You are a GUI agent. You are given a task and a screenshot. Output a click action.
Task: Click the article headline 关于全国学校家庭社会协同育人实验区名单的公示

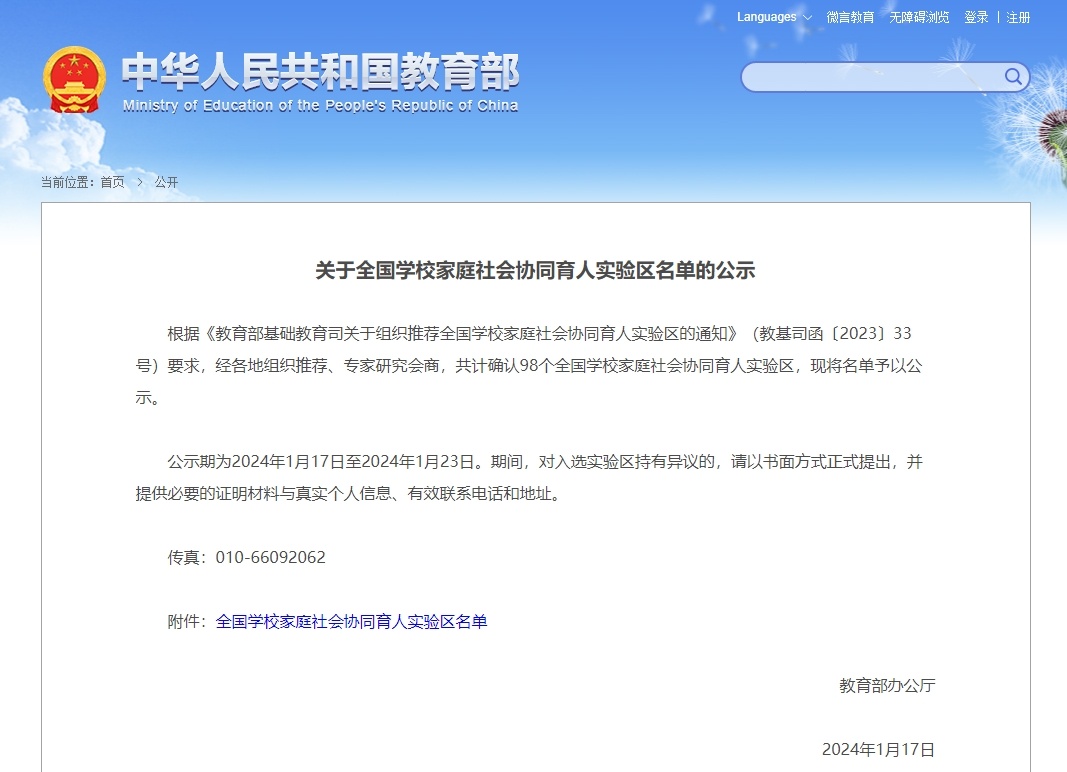pos(535,270)
